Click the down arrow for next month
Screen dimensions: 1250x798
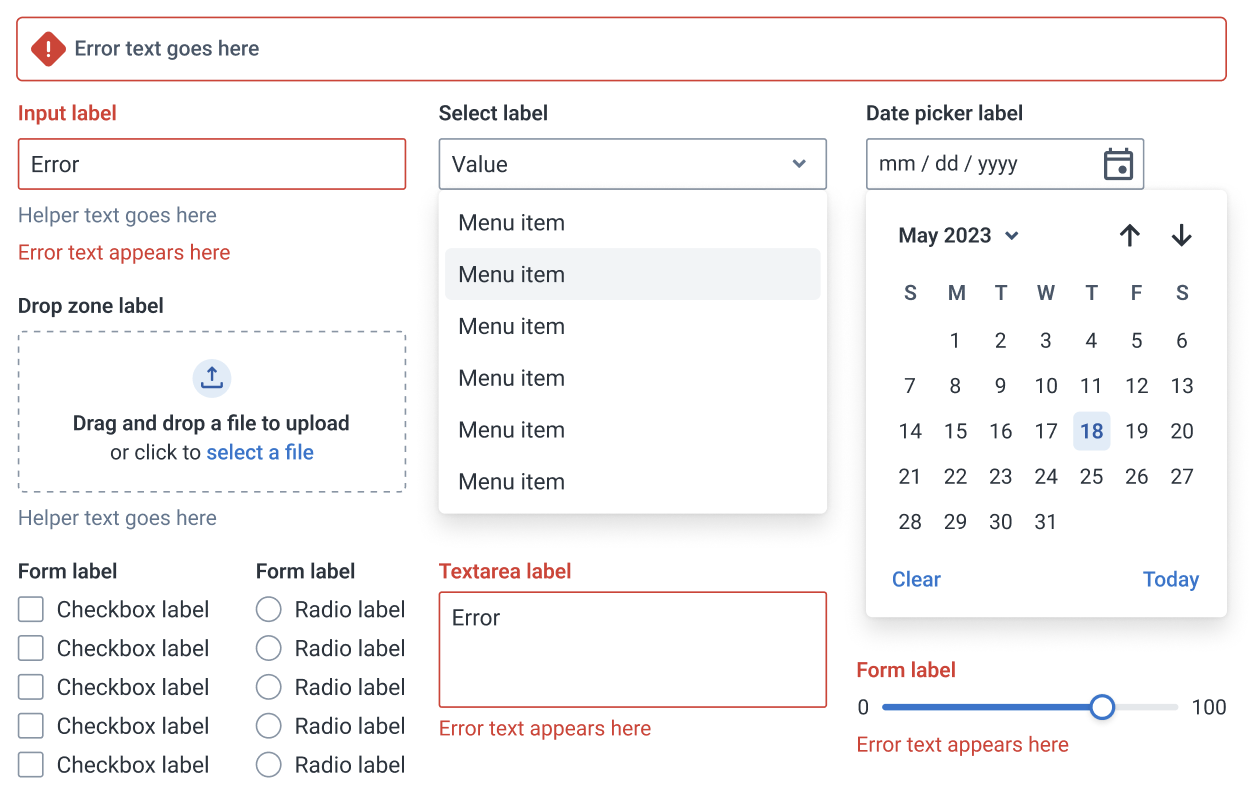(x=1181, y=236)
